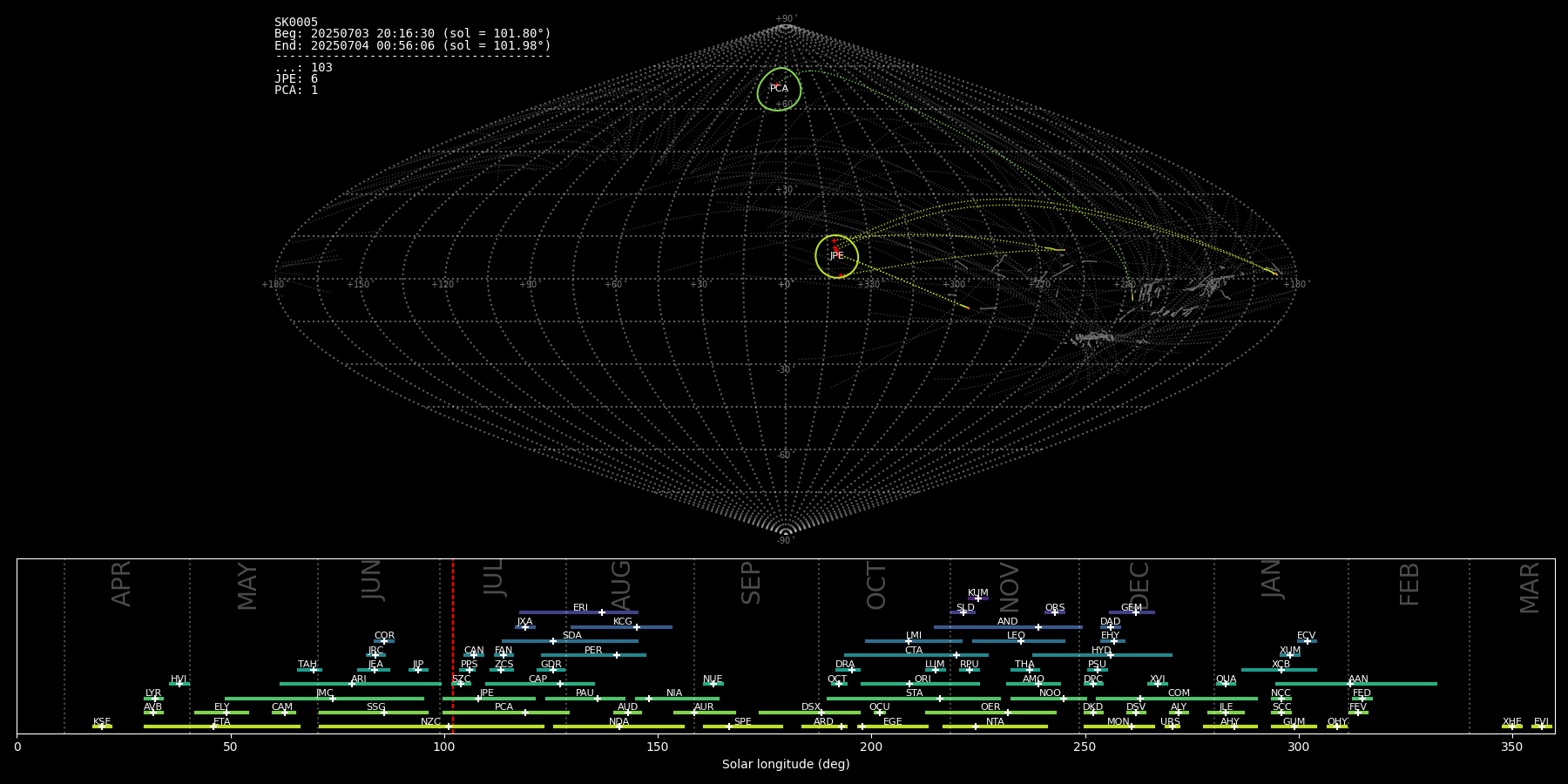Viewport: 1568px width, 784px height.
Task: Click the ECV shower label
Action: click(1306, 636)
